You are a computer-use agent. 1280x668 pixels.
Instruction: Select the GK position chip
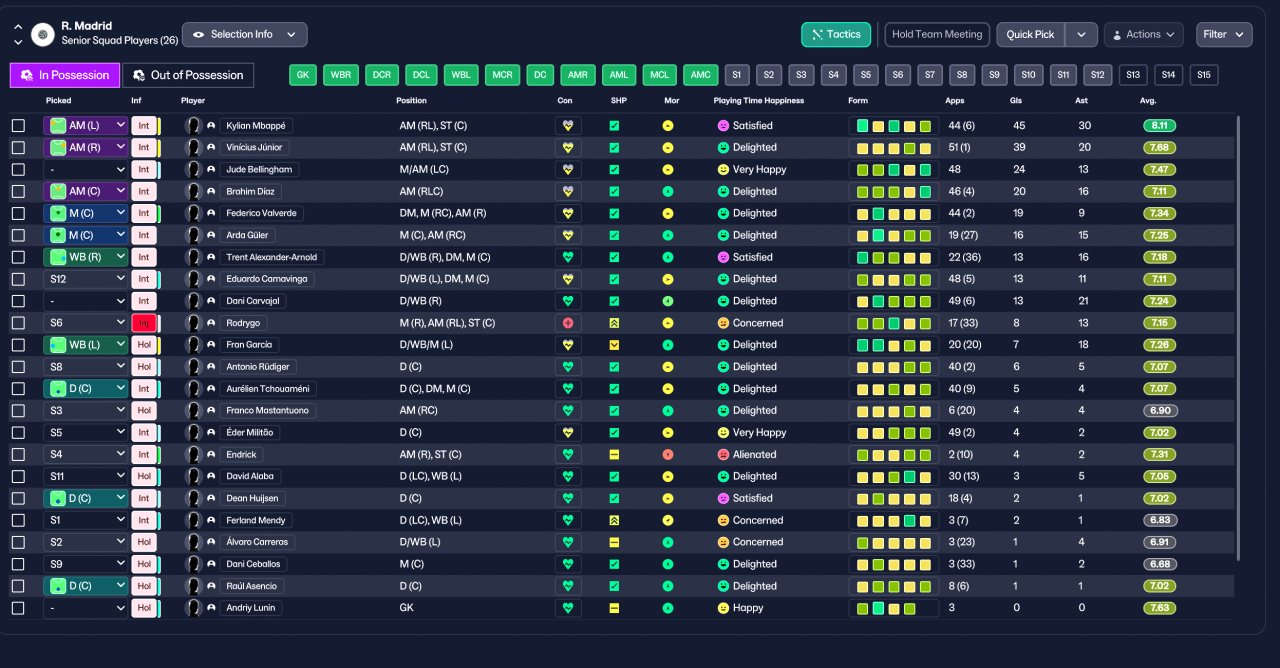pyautogui.click(x=305, y=75)
